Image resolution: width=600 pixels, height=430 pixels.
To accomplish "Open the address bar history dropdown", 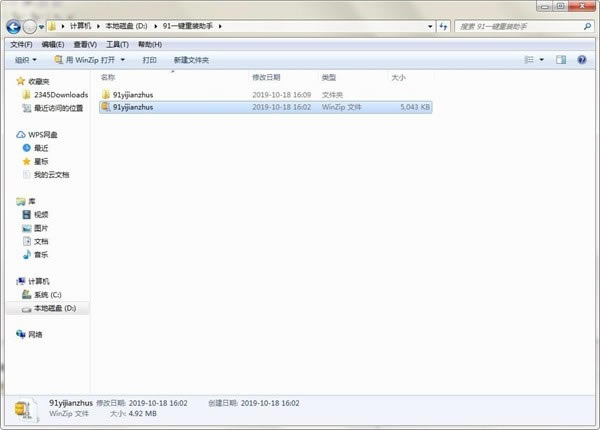I will pyautogui.click(x=430, y=26).
